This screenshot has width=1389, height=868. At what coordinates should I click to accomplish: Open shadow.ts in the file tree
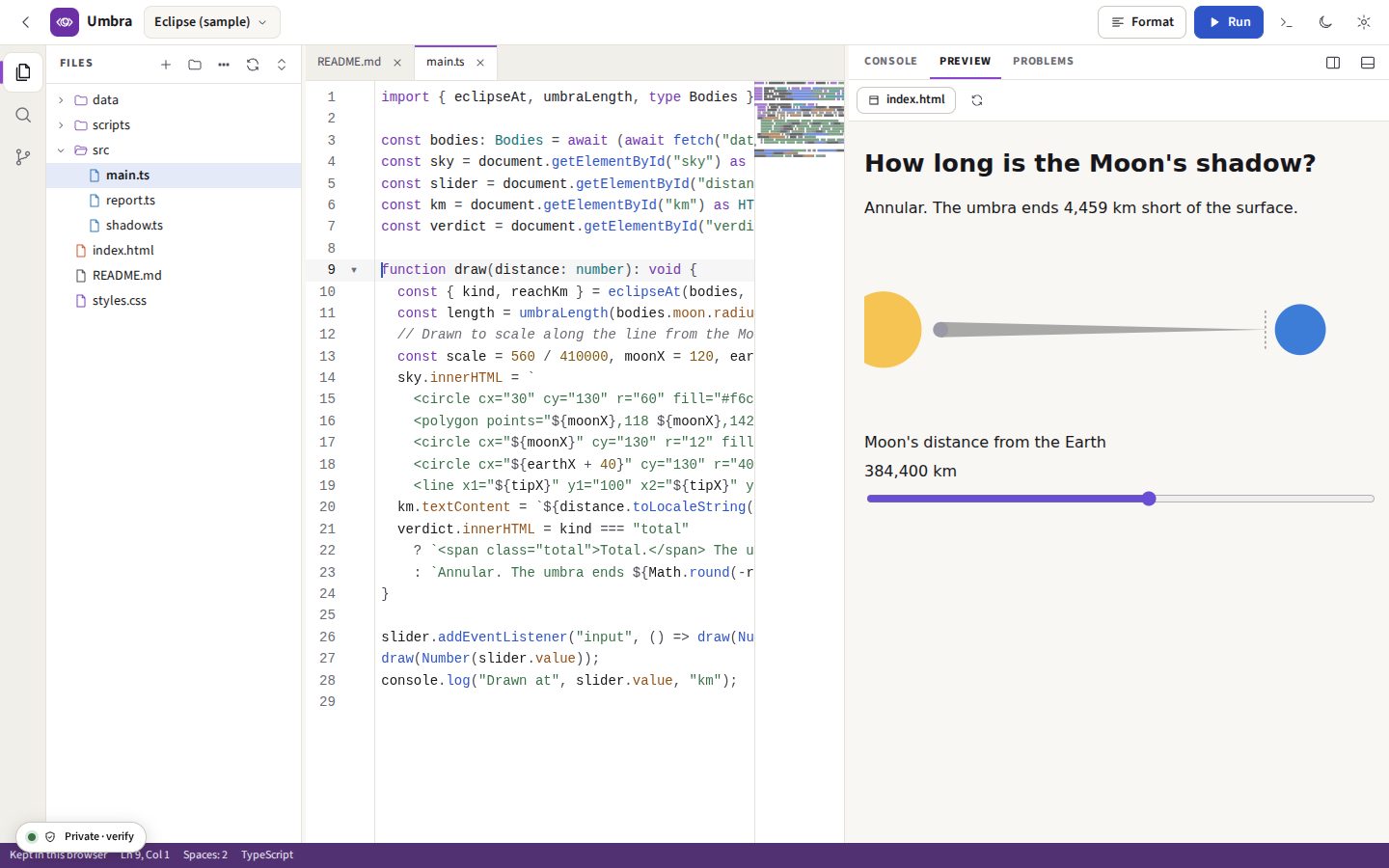[174, 226]
